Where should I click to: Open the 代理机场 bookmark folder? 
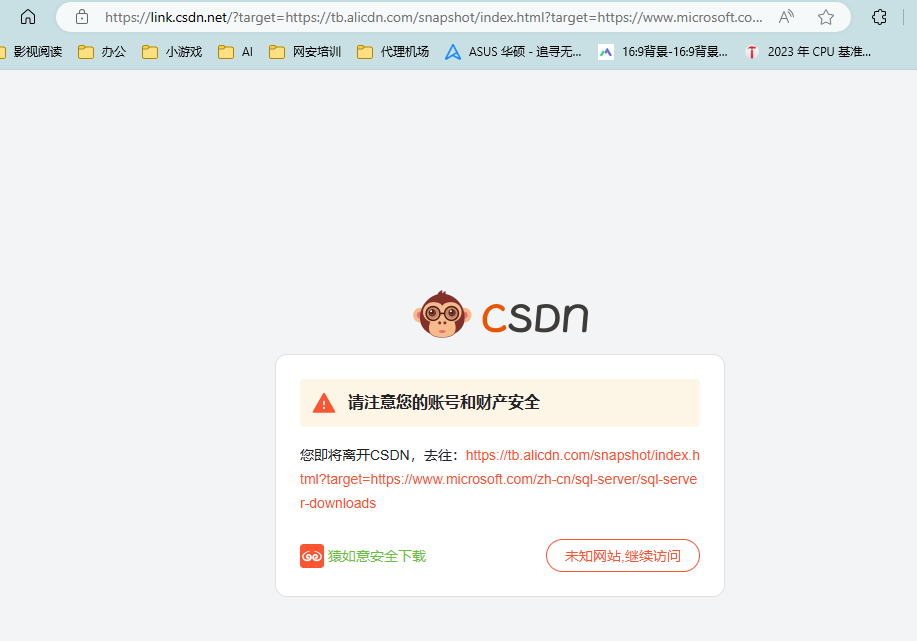(393, 52)
